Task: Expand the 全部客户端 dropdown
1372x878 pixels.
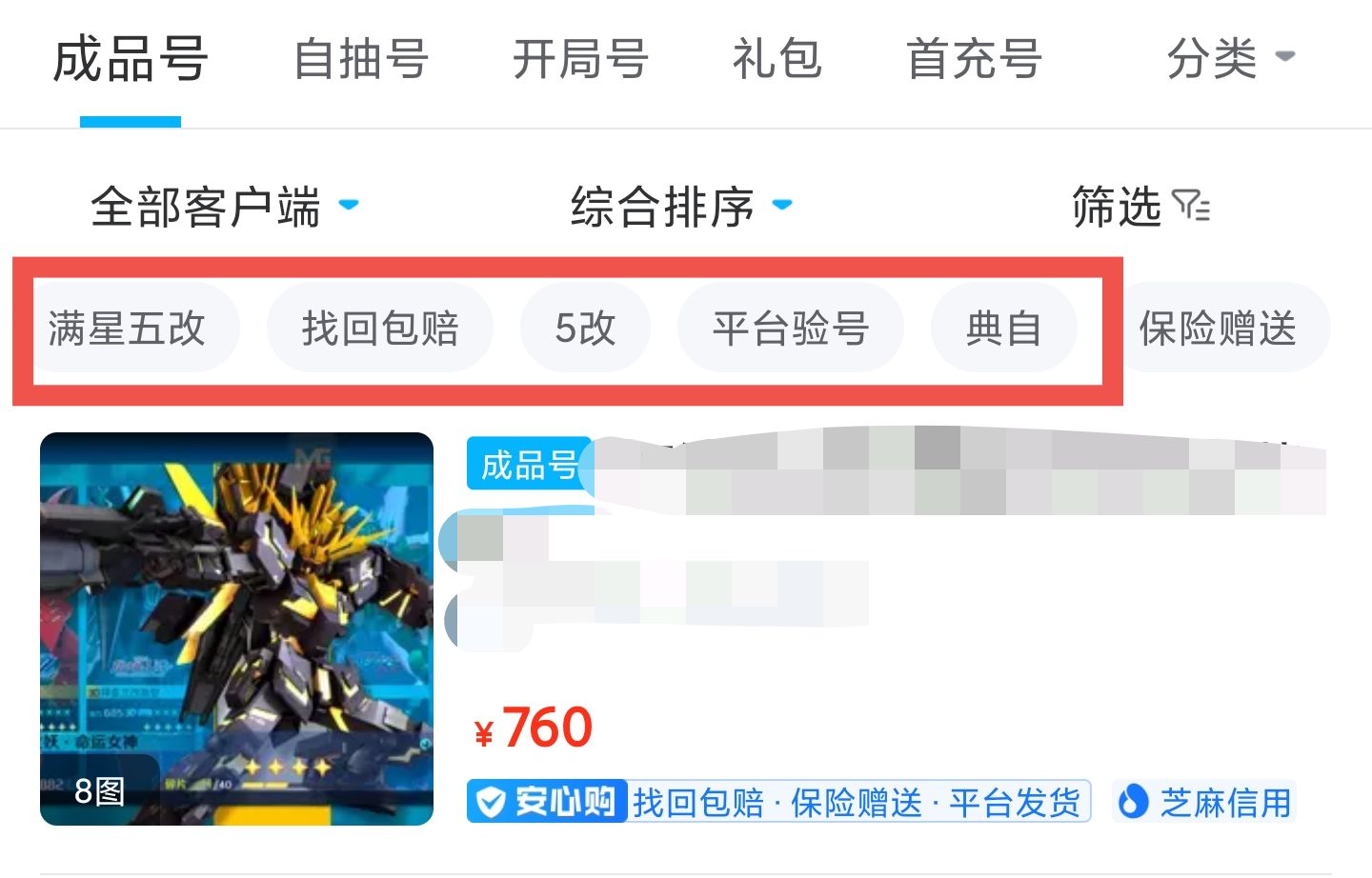Action: coord(225,207)
